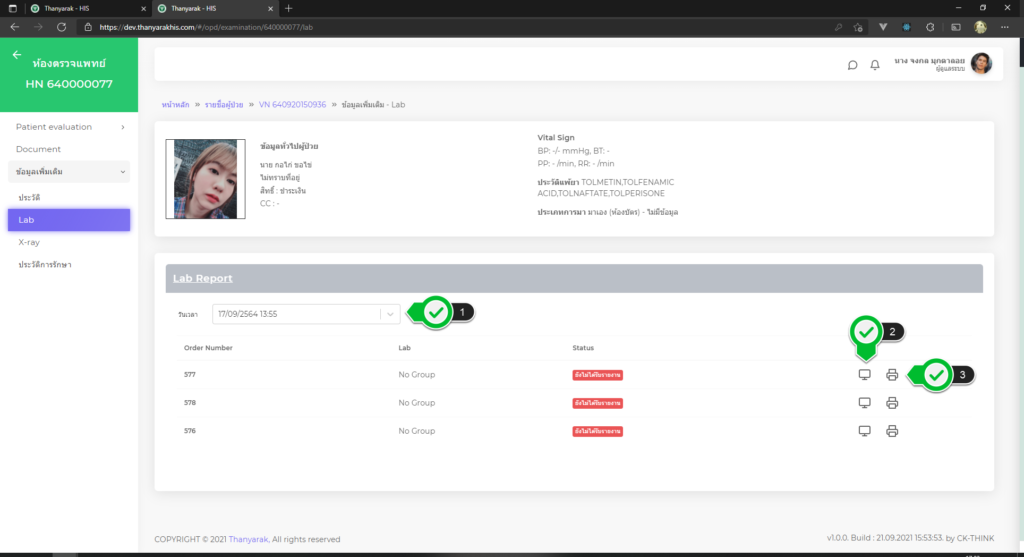Open the Document sidebar item
This screenshot has width=1024, height=557.
[38, 149]
